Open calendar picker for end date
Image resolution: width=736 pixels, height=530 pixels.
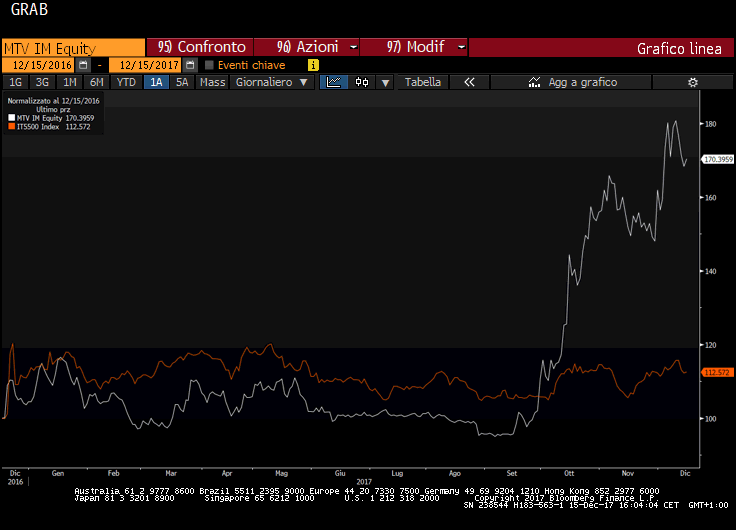pos(190,65)
